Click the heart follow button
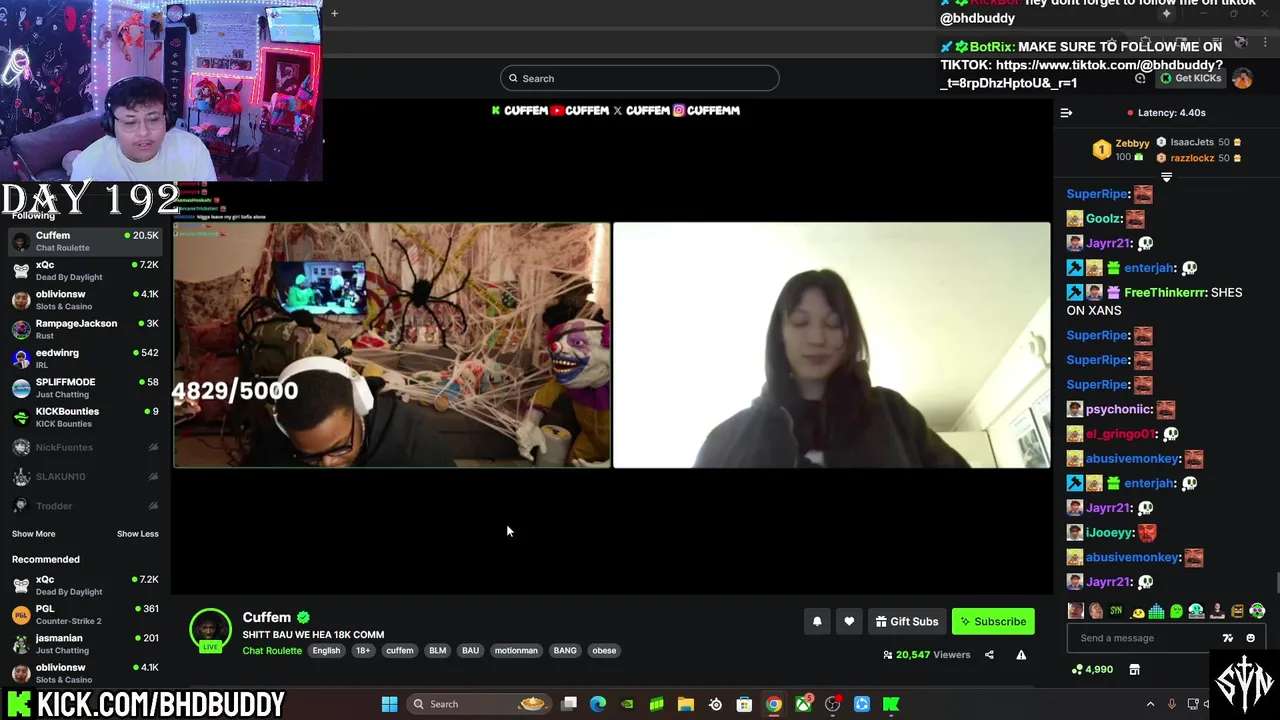The height and width of the screenshot is (720, 1280). pyautogui.click(x=849, y=621)
